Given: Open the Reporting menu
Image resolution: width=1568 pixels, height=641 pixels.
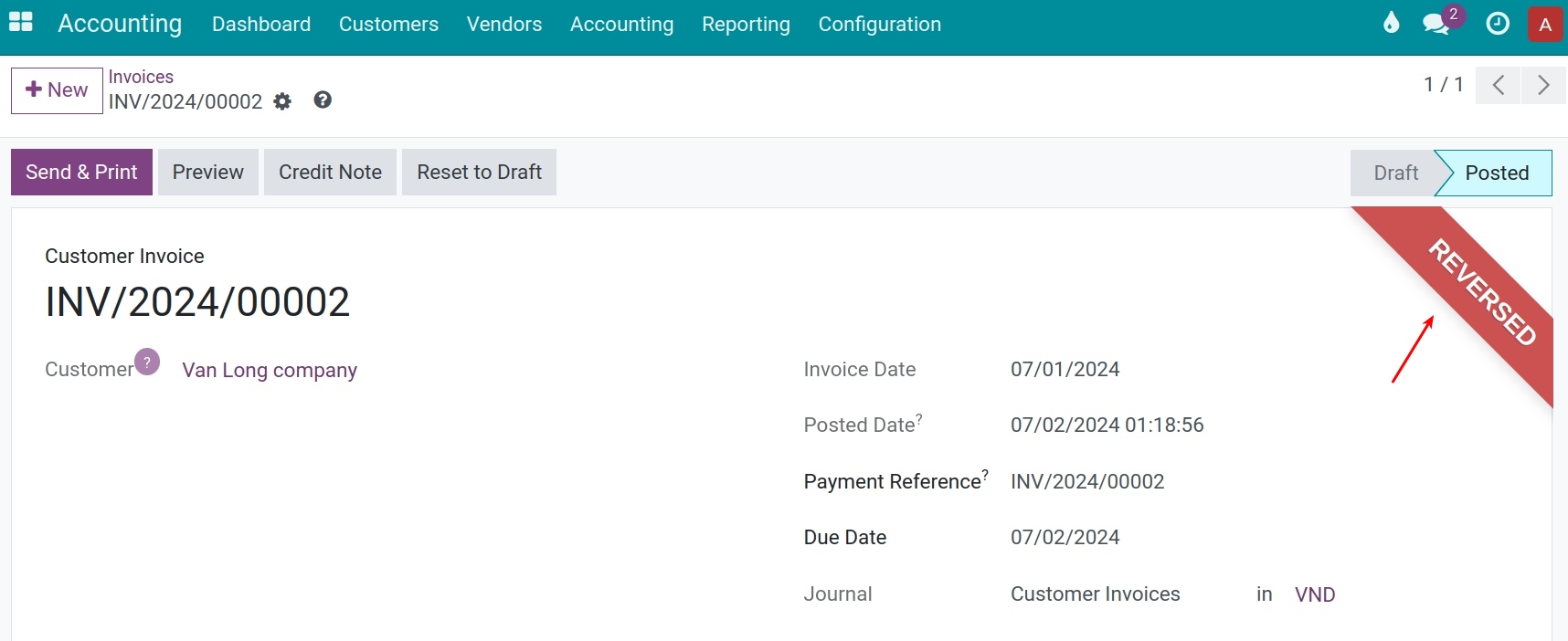Looking at the screenshot, I should point(746,25).
